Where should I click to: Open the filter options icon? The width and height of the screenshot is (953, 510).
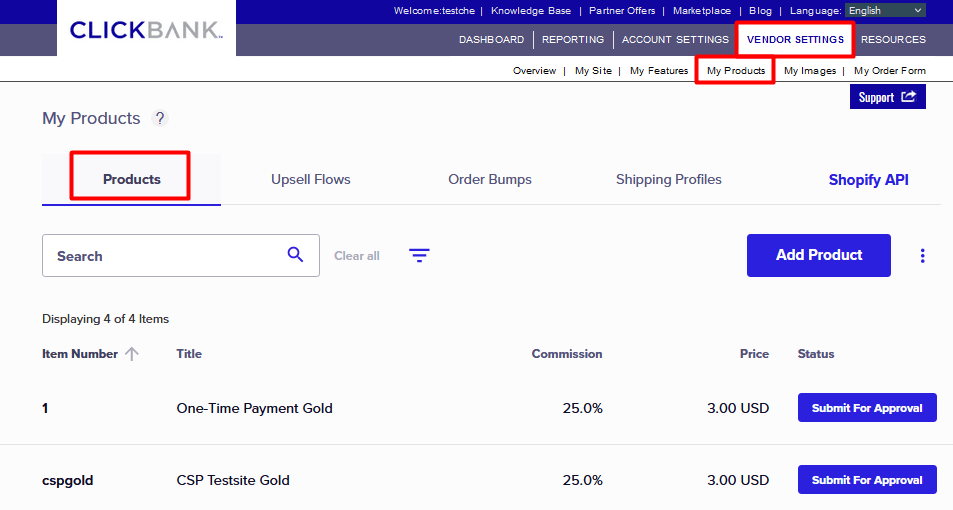tap(419, 256)
